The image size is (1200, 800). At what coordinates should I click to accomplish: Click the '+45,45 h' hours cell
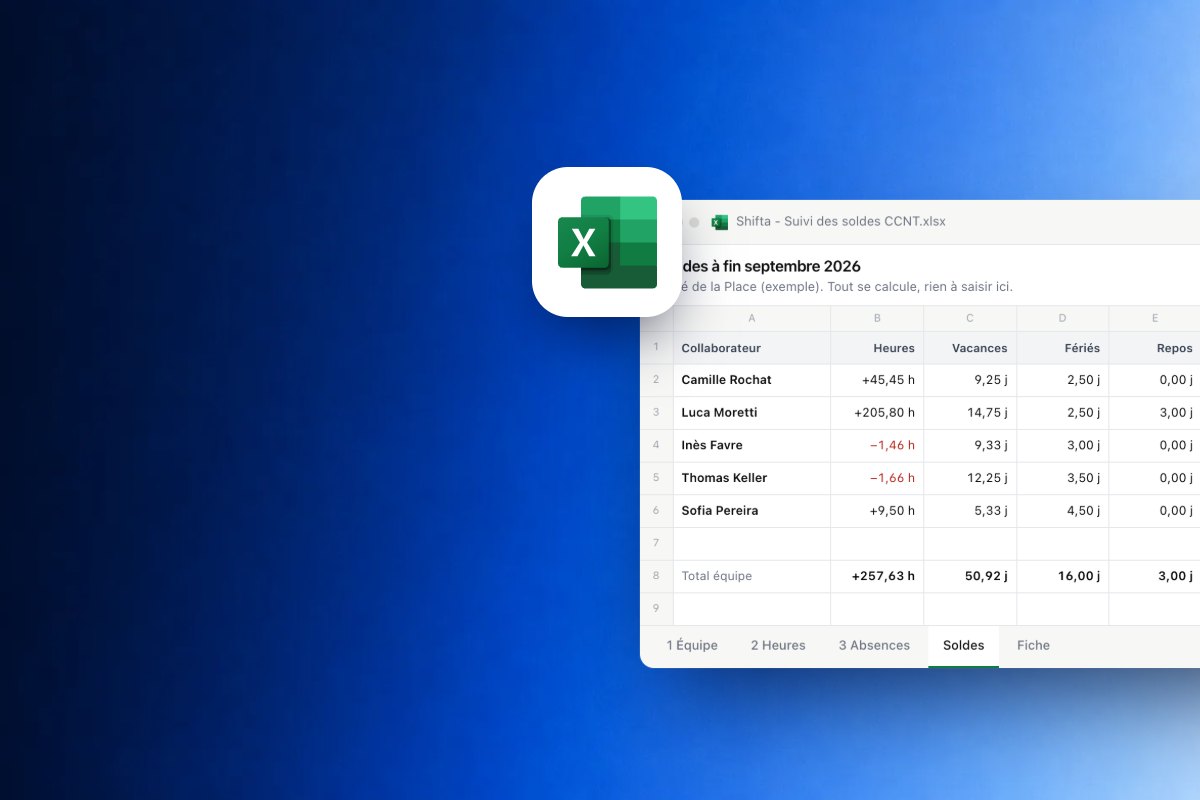[877, 380]
